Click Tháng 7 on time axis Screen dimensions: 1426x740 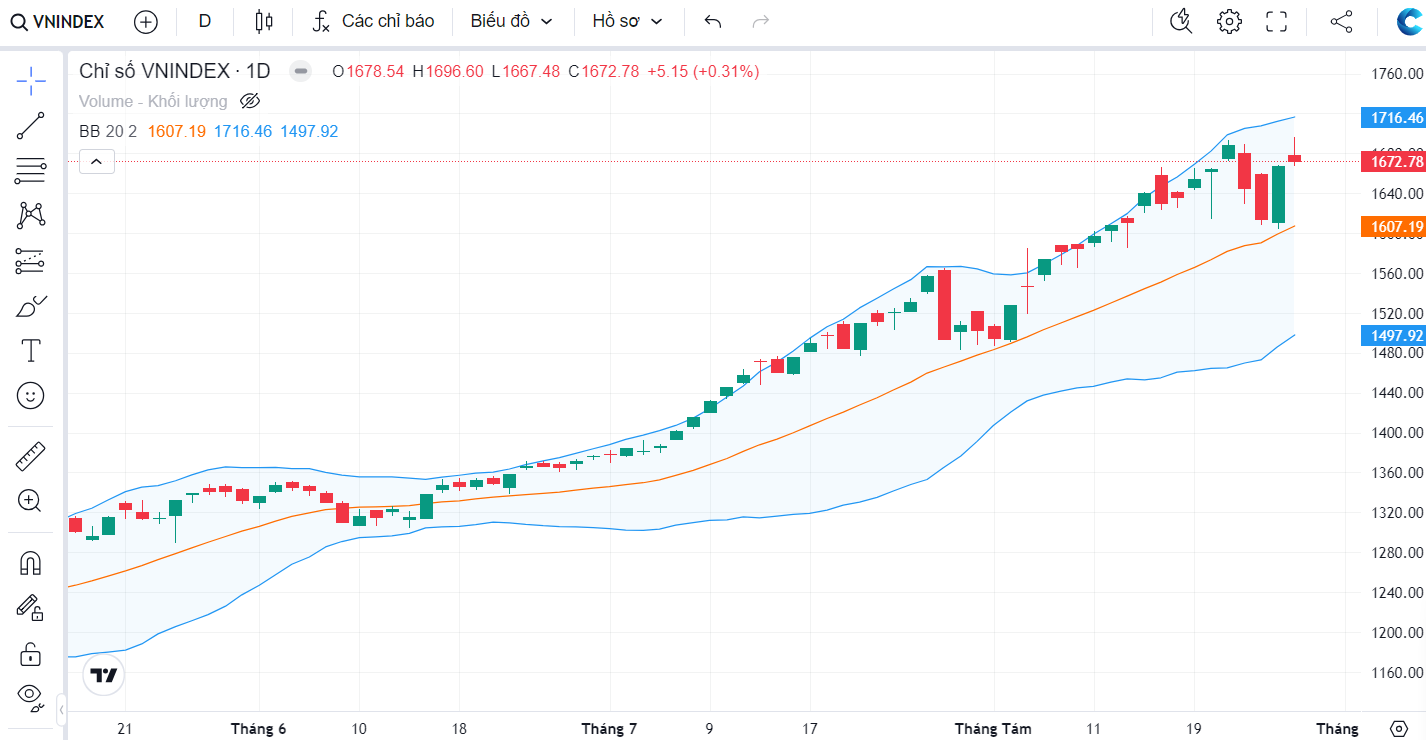coord(609,728)
